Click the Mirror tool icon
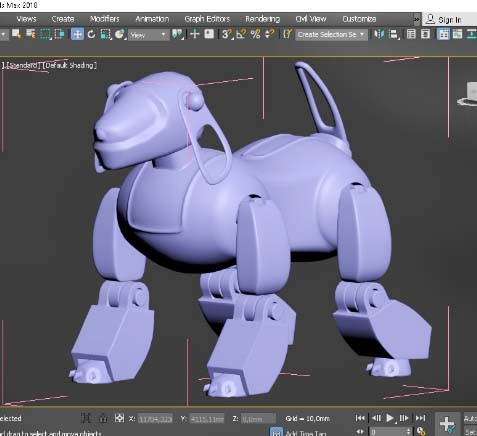 click(x=379, y=34)
